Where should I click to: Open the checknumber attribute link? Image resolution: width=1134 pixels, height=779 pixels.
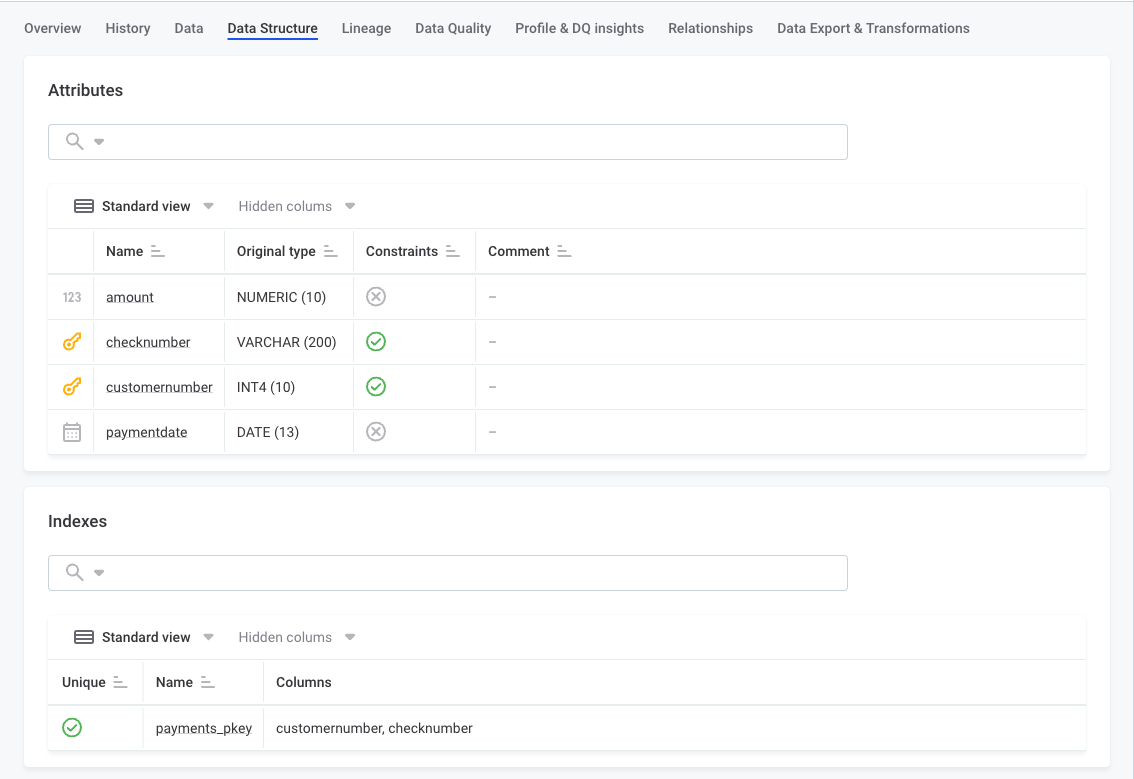[148, 342]
